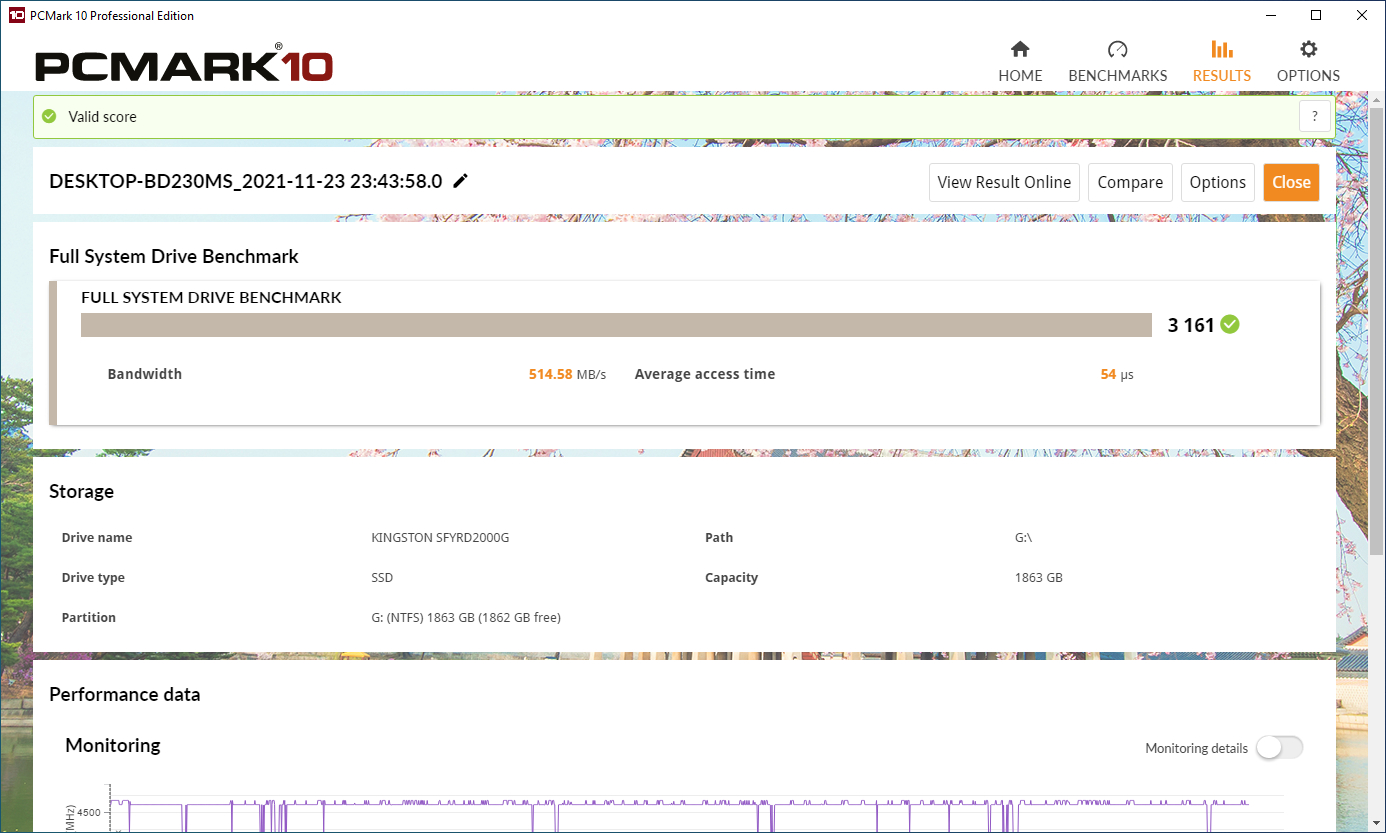The width and height of the screenshot is (1386, 833).
Task: Click the result name DESKTOP-BD230MS_2021-11-23 23:43:58.0
Action: [x=246, y=182]
